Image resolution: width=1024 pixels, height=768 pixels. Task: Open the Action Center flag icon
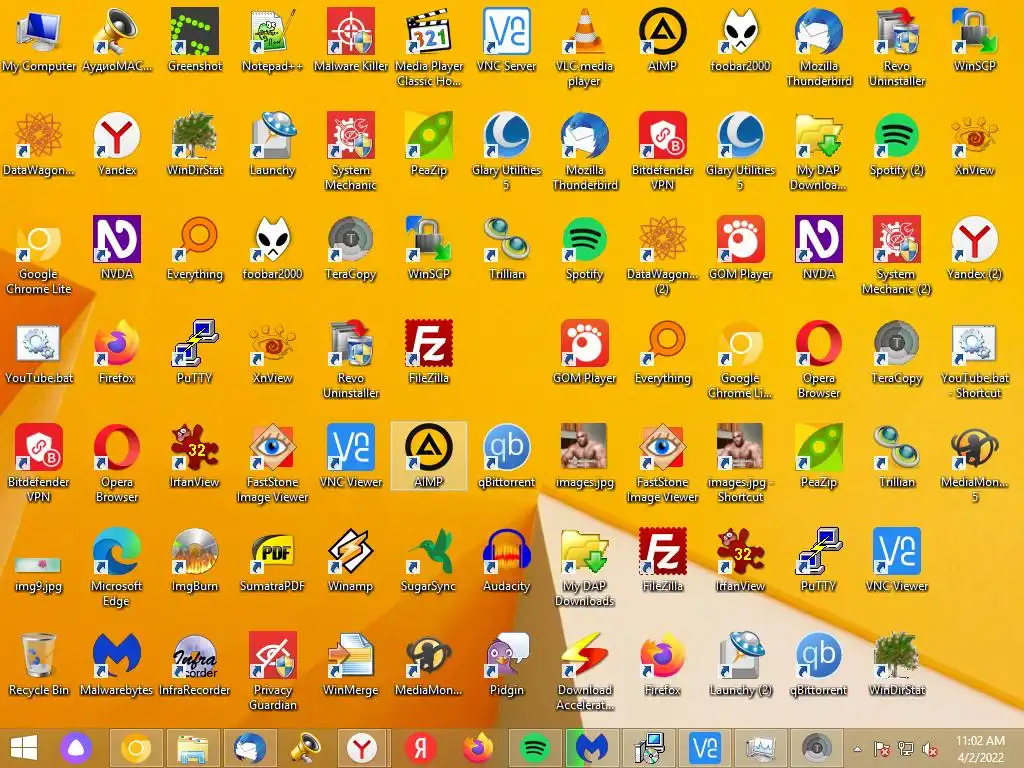pos(882,749)
